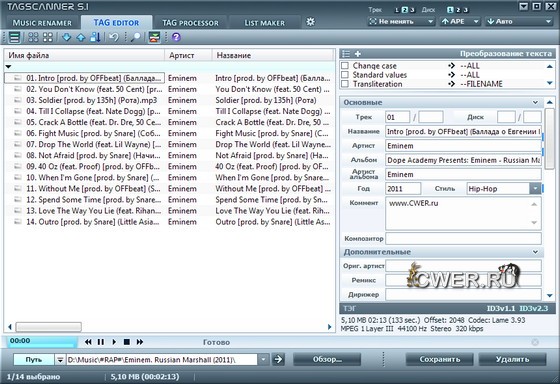Open settings gear next to List Maker
This screenshot has height=384, width=560.
[x=310, y=22]
